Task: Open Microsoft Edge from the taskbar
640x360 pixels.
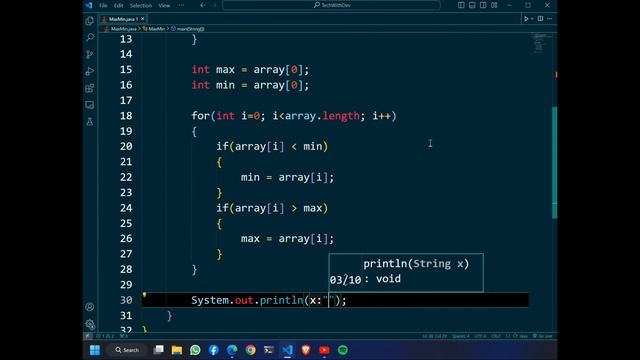Action: pyautogui.click(x=232, y=350)
